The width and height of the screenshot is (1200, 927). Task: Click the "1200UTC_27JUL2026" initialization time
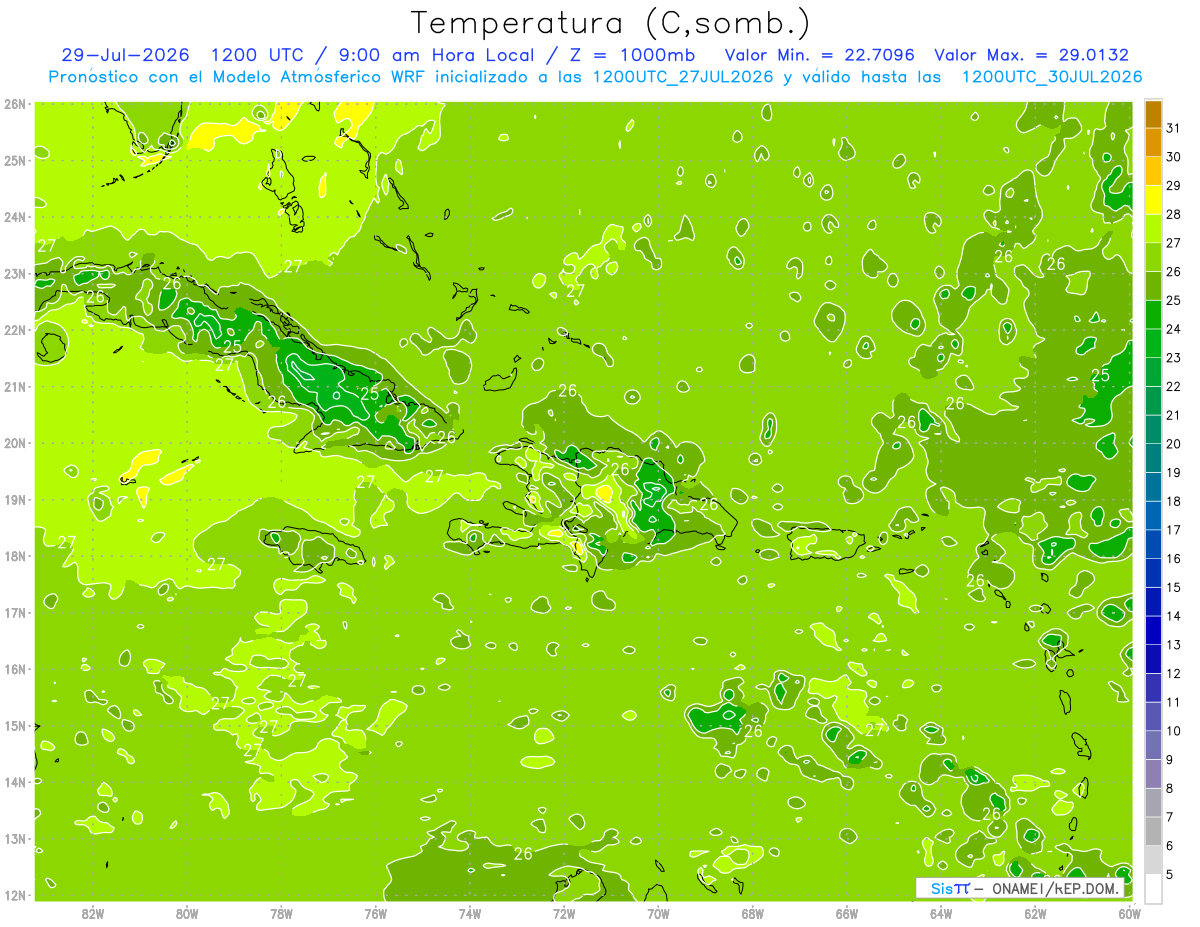[683, 76]
